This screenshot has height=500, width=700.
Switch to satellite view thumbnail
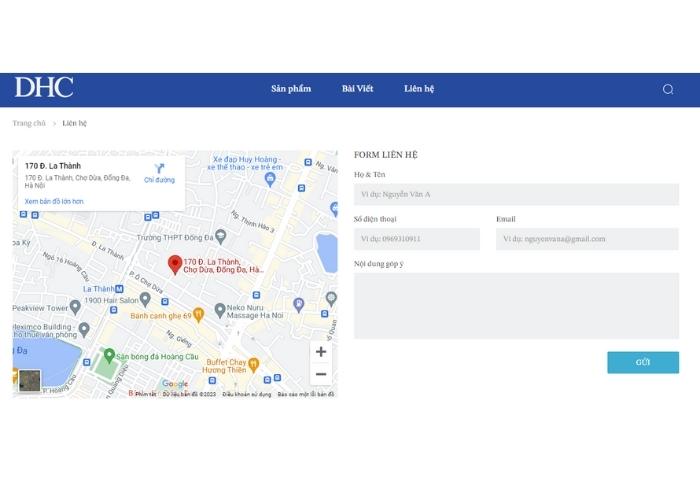[x=30, y=380]
